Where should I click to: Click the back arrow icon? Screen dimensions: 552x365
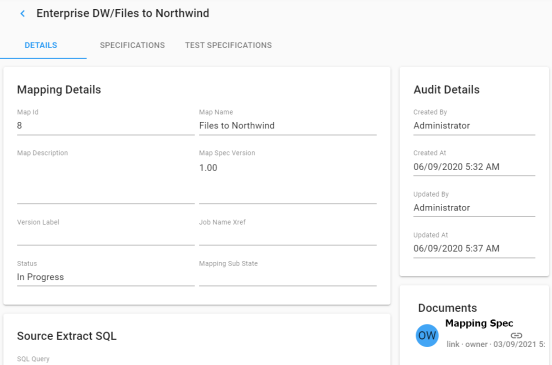23,14
